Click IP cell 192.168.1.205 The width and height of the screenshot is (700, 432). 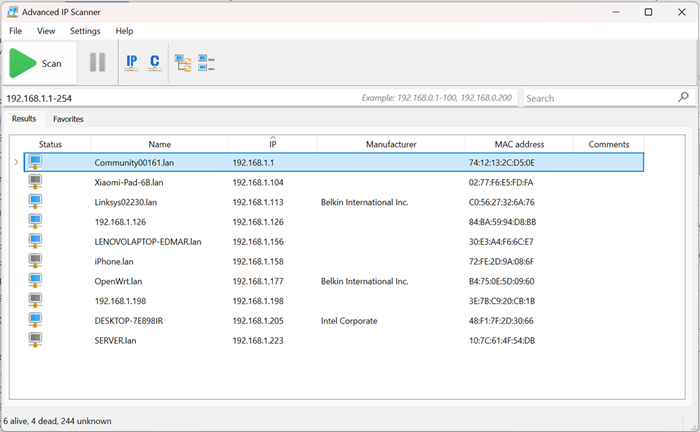258,320
